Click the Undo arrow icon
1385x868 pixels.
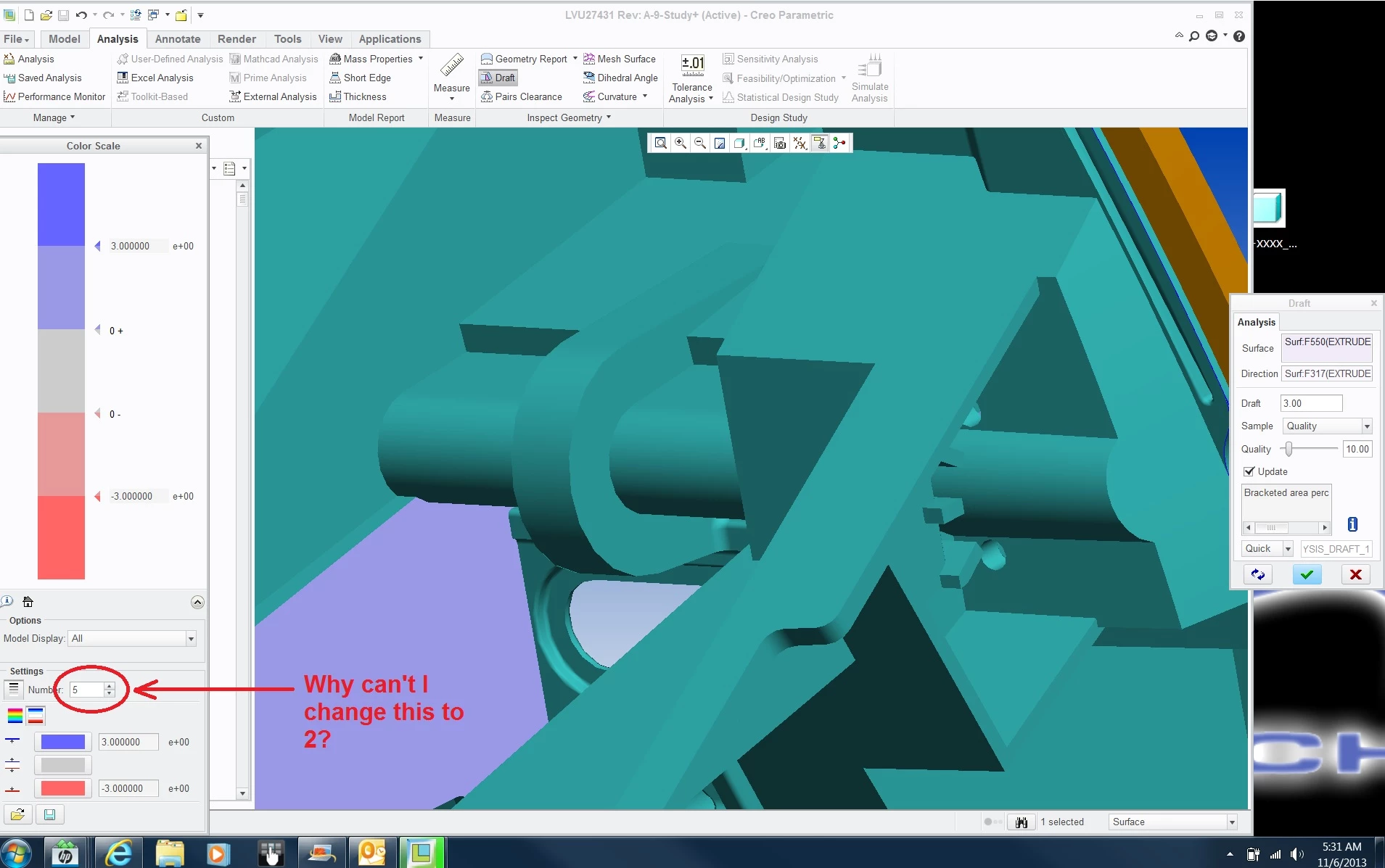[81, 15]
